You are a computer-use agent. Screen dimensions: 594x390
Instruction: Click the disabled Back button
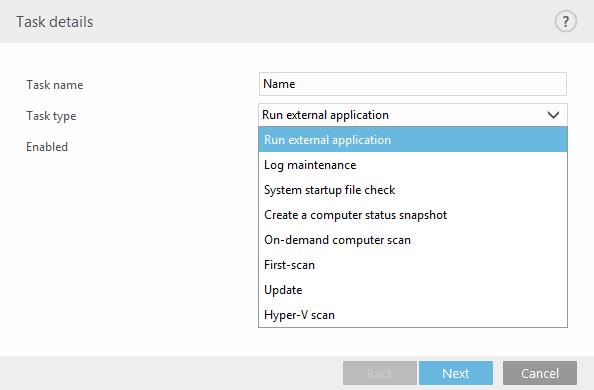[x=380, y=373]
